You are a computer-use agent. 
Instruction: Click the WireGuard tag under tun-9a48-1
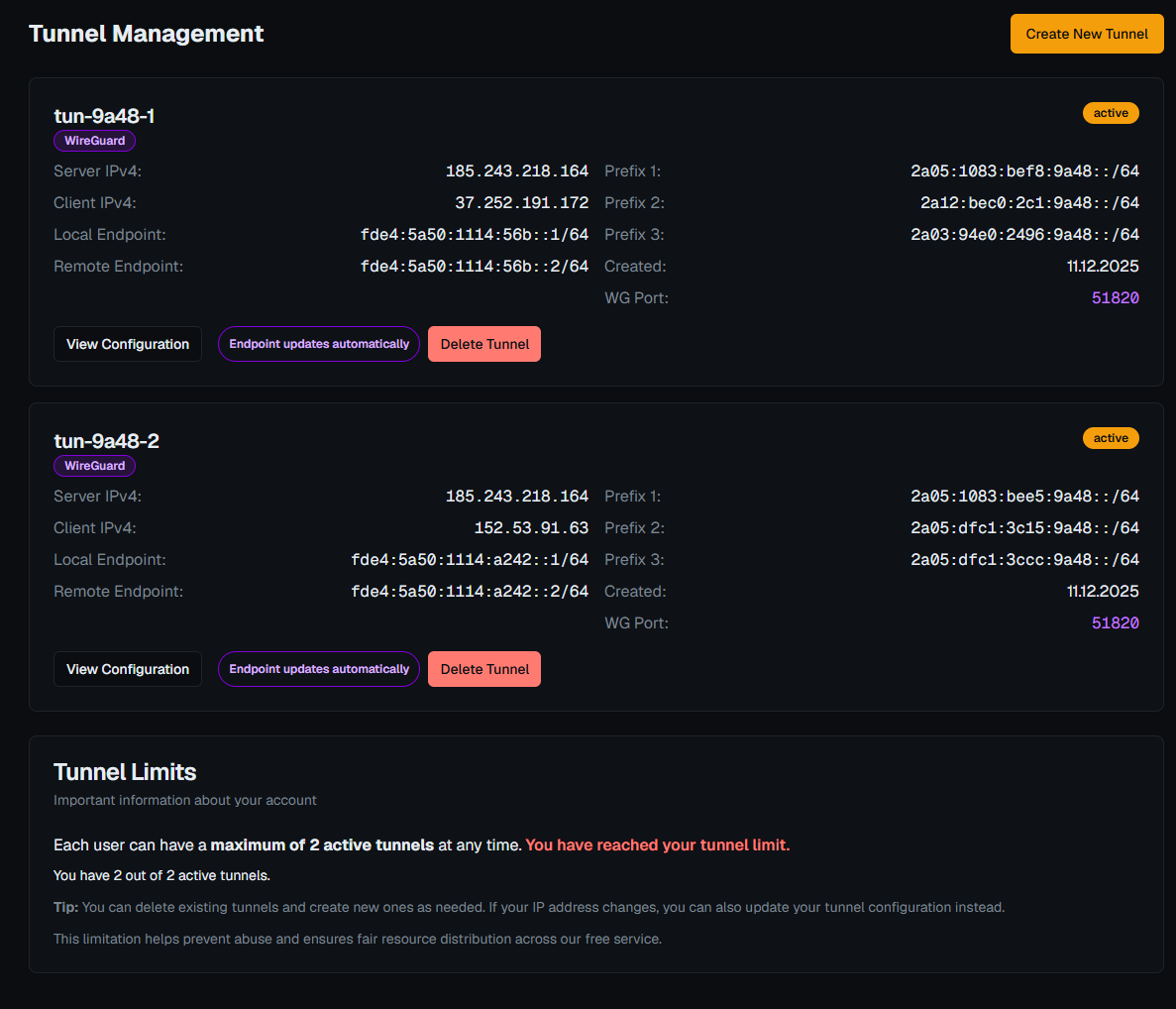94,141
